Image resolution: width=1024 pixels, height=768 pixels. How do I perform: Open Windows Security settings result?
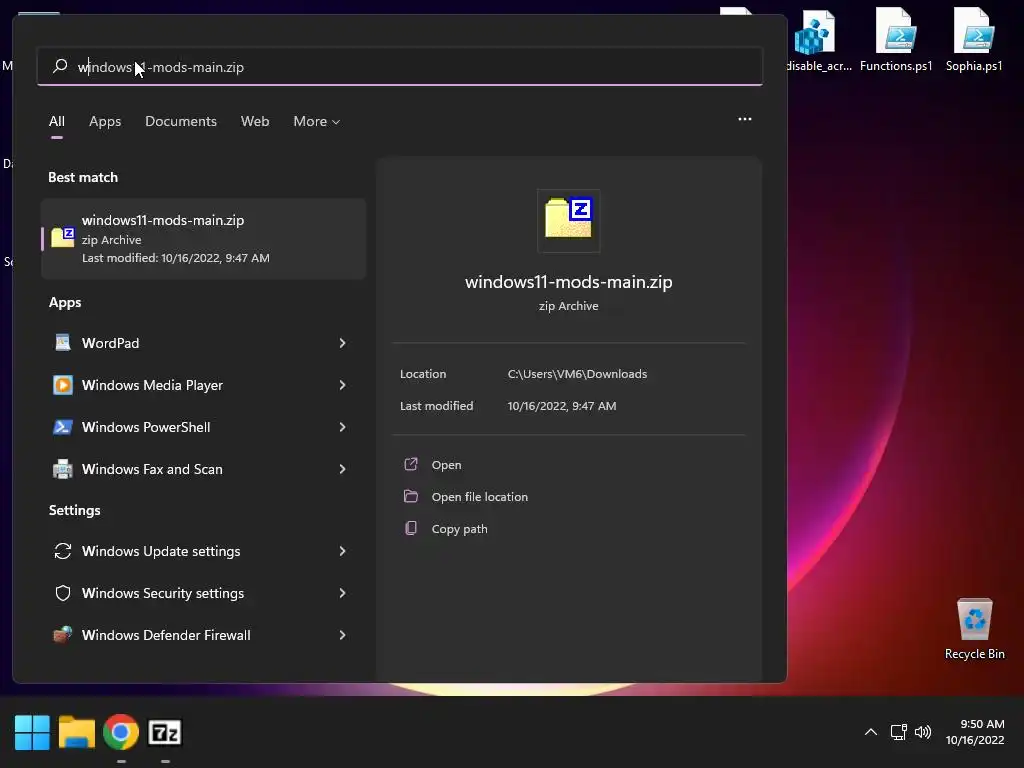coord(203,593)
